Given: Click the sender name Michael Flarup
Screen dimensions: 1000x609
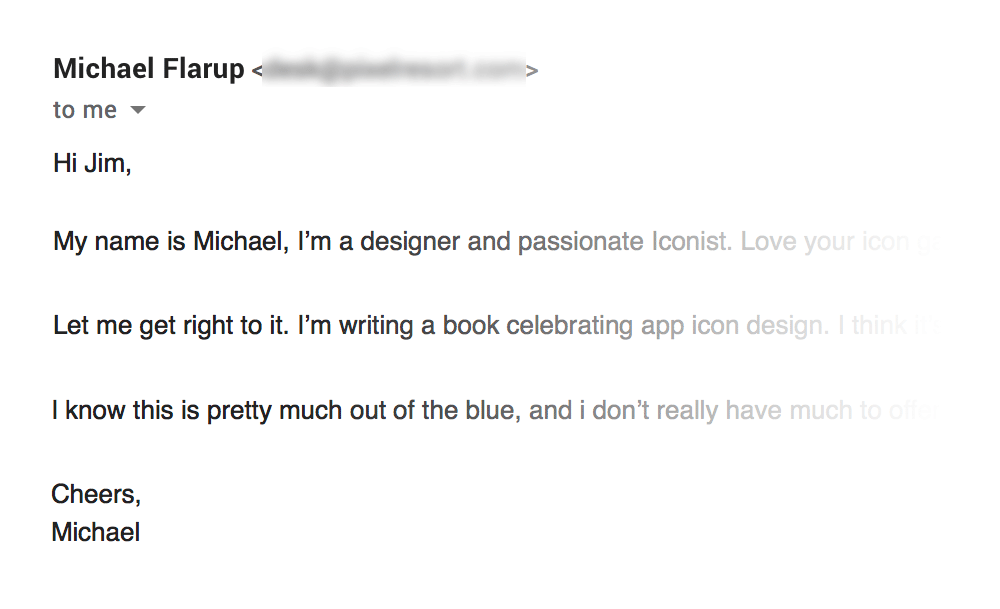Looking at the screenshot, I should pos(149,69).
